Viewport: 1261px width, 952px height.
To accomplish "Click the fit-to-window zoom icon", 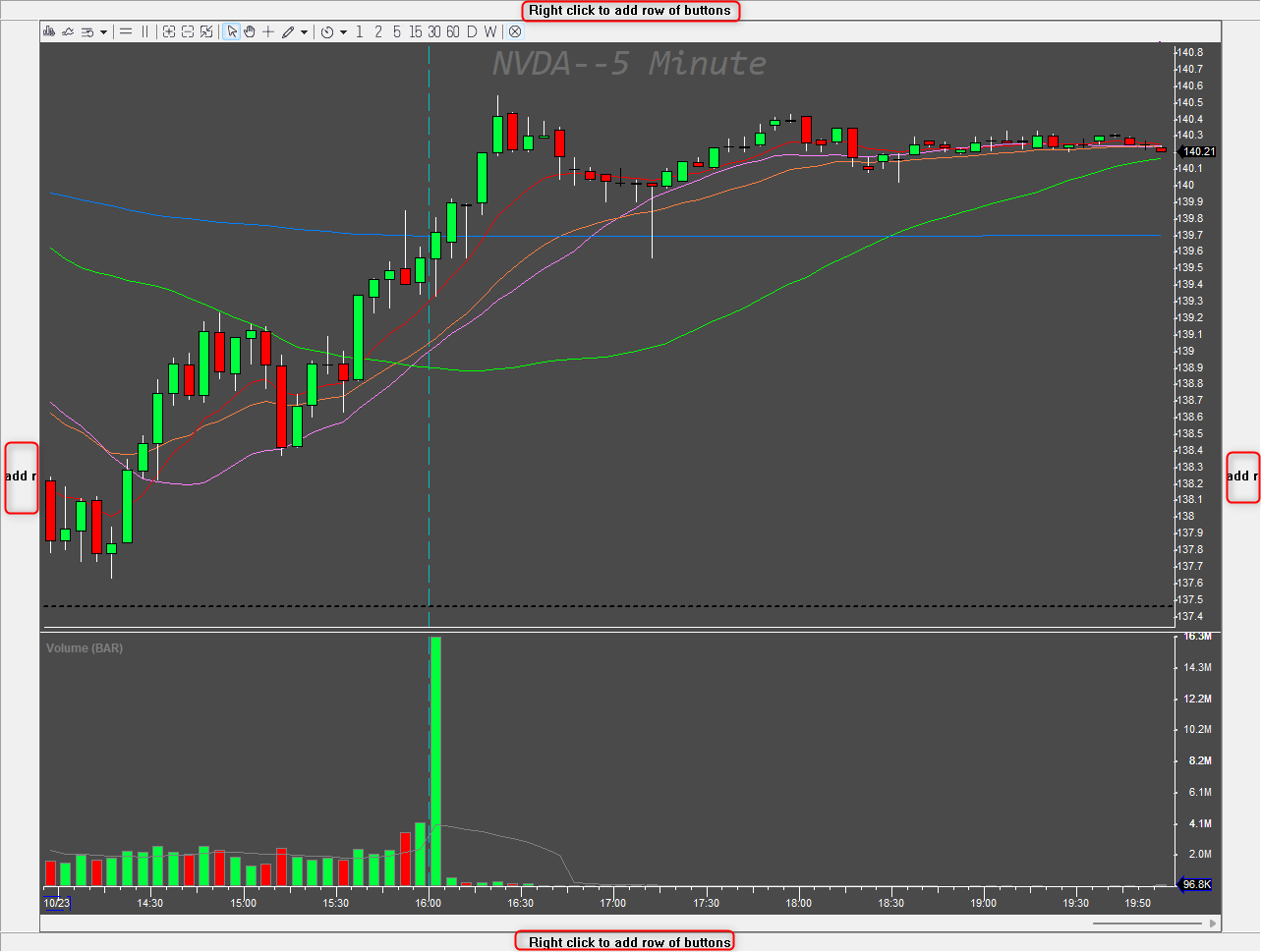I will (206, 31).
